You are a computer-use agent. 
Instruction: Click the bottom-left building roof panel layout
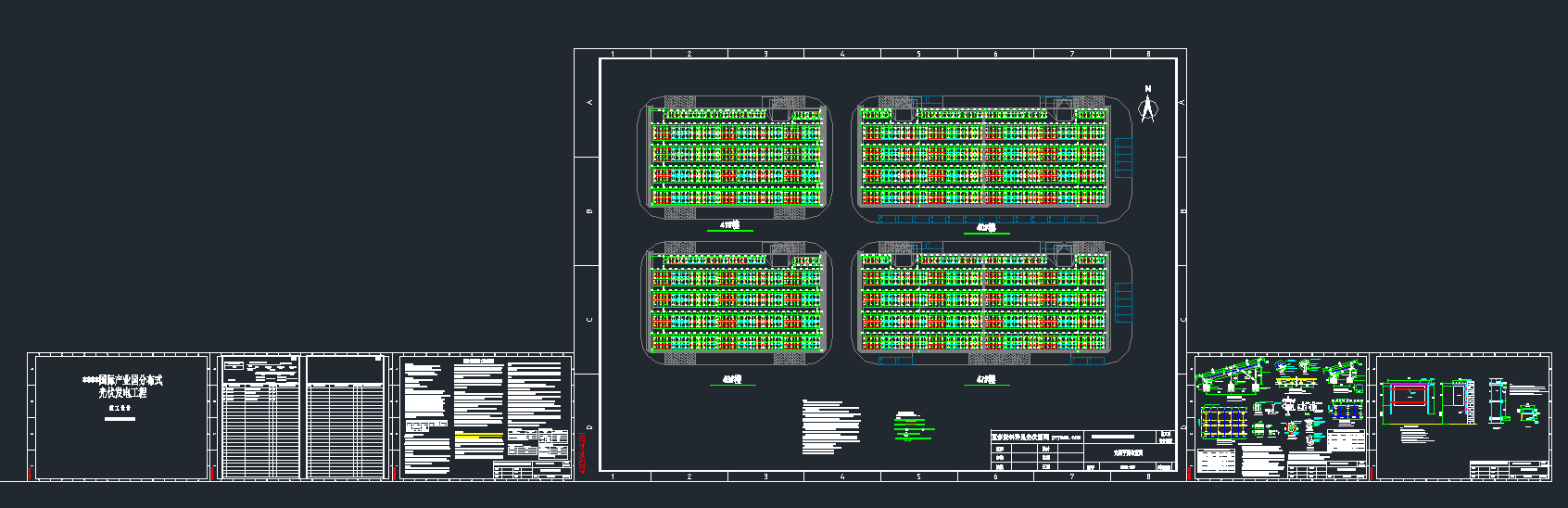[x=737, y=301]
